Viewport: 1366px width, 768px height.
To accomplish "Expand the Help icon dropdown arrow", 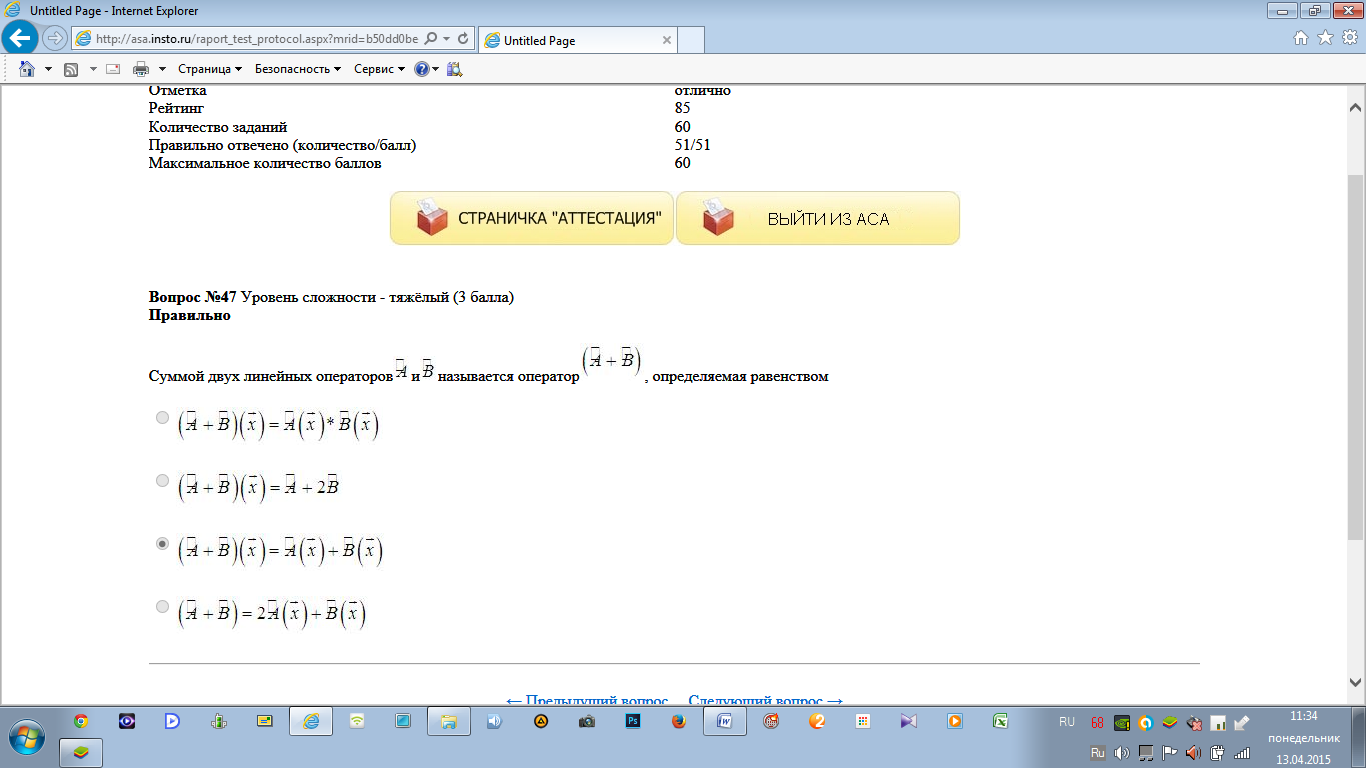I will [x=437, y=69].
